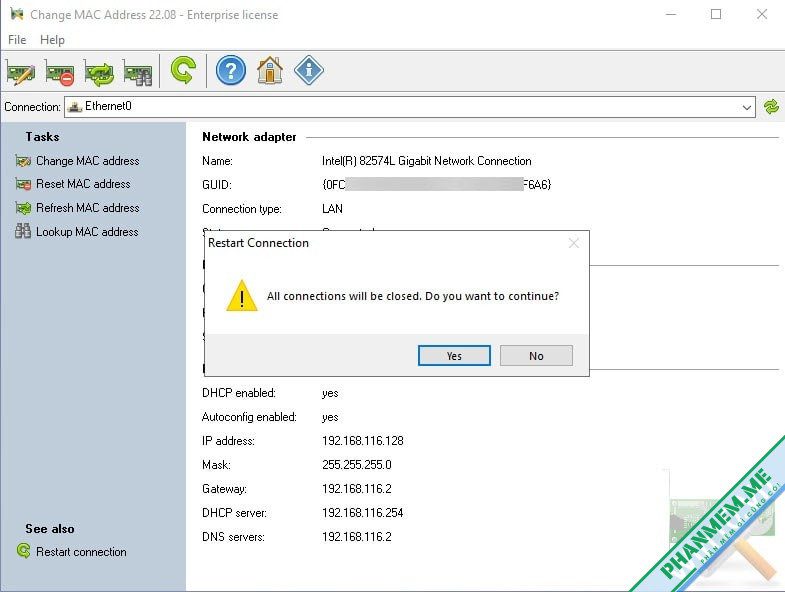Decline restart by clicking No
Viewport: 785px width, 592px height.
click(536, 356)
